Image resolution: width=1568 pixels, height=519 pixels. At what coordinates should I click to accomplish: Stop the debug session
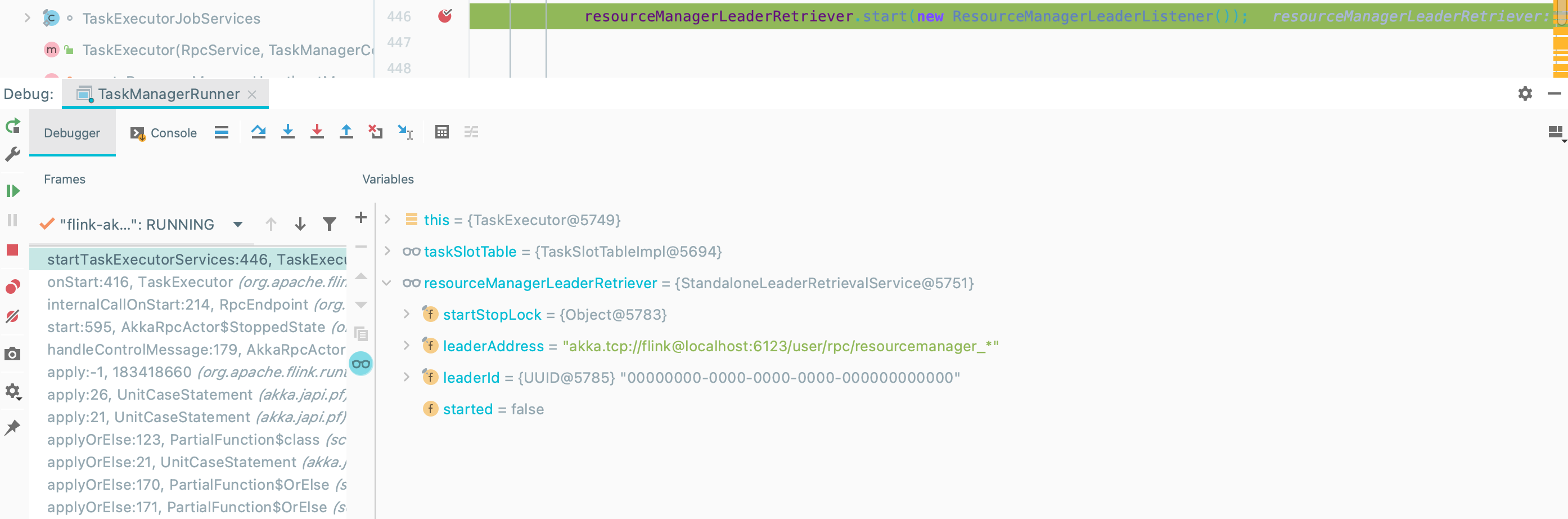pos(12,250)
